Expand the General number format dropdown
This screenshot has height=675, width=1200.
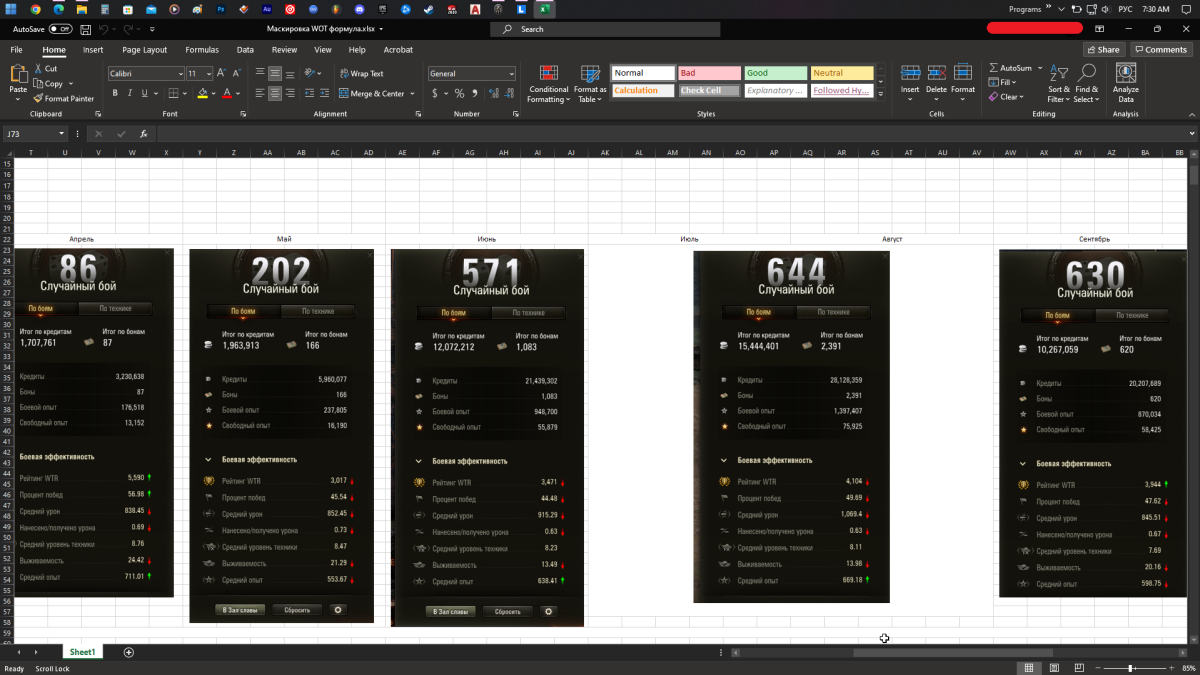pos(511,73)
